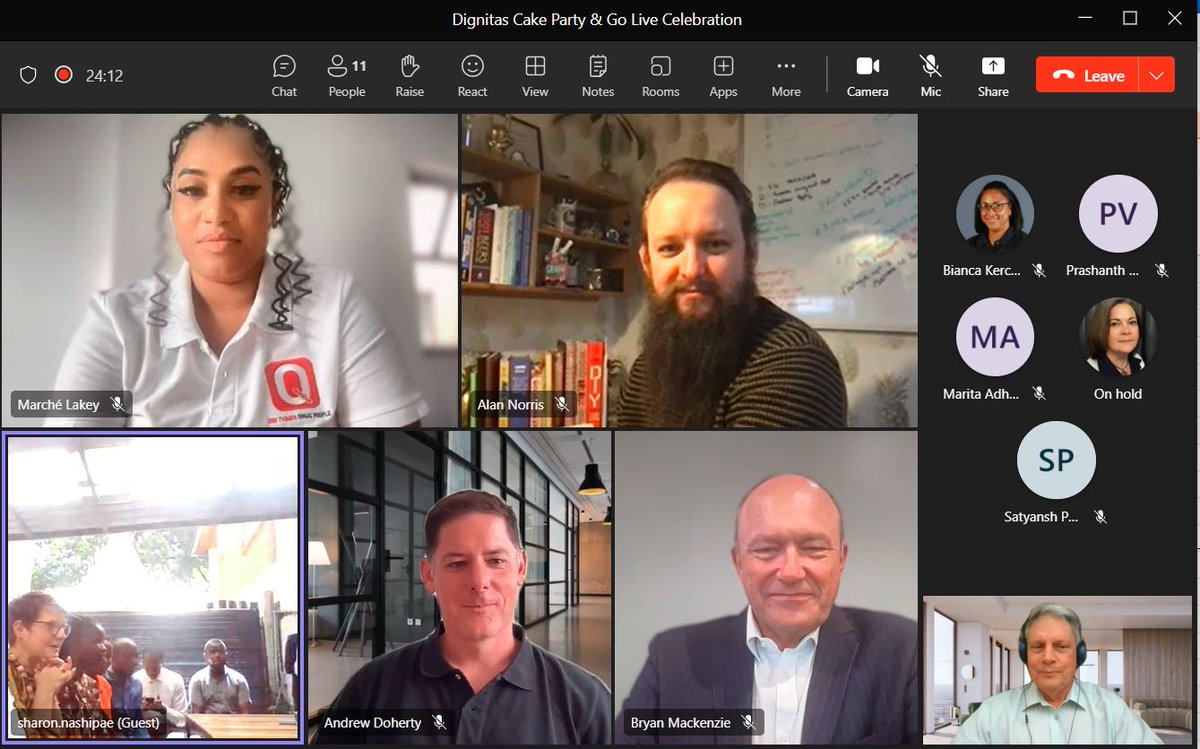Viewport: 1200px width, 749px height.
Task: Click the Bryan Mackenzie name label
Action: (680, 722)
